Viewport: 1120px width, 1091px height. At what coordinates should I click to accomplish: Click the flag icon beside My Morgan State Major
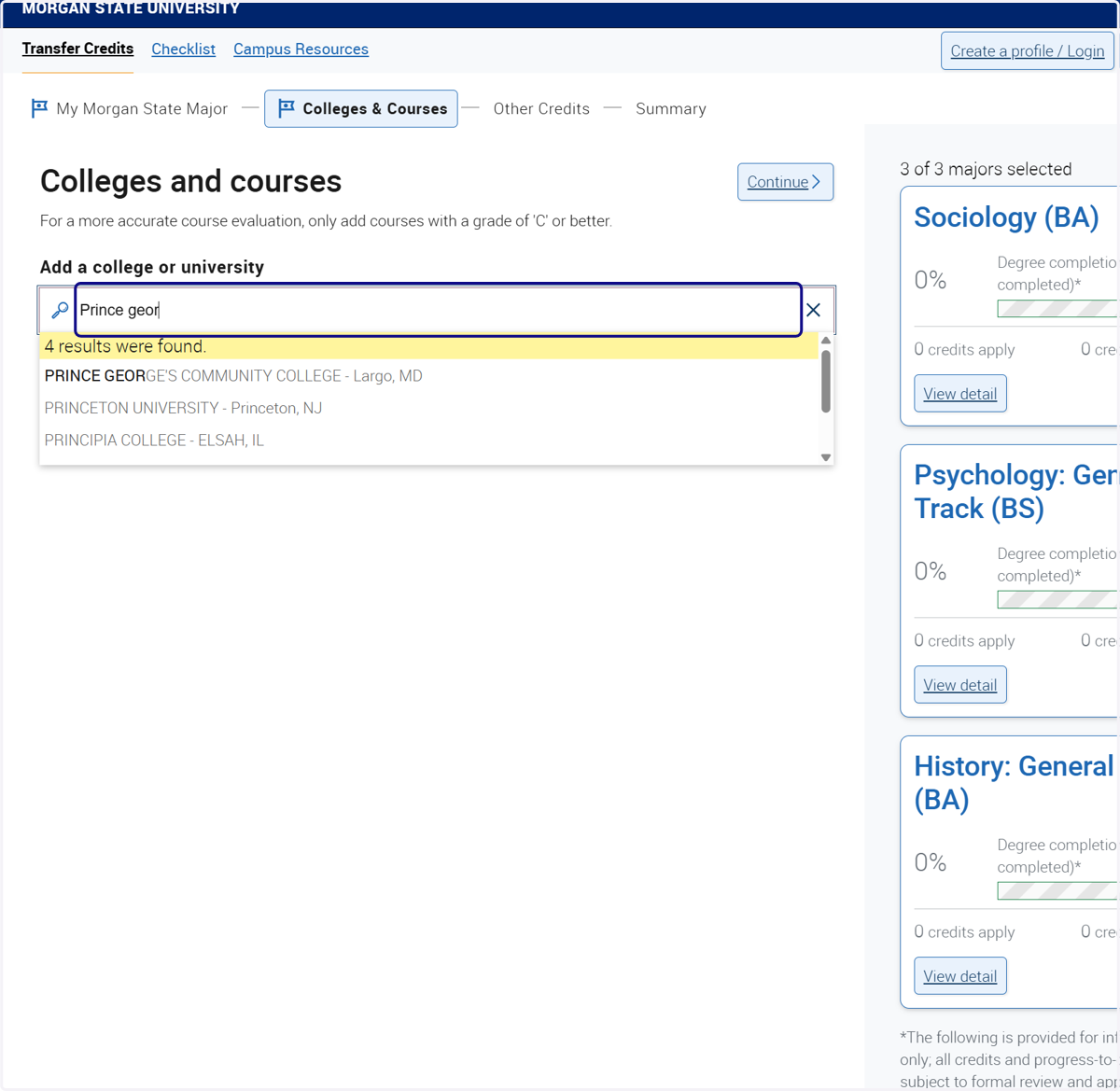pos(39,108)
